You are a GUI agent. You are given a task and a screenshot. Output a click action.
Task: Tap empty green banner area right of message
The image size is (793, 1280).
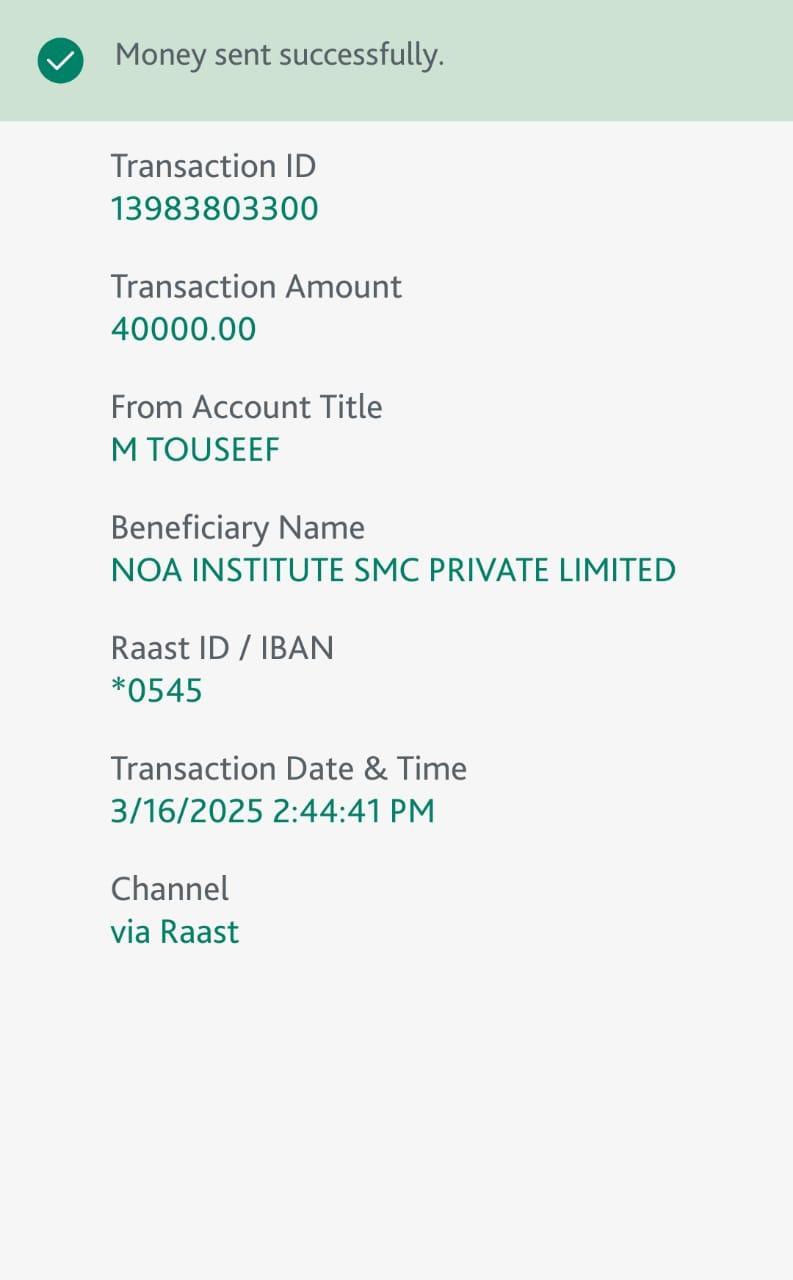point(620,60)
